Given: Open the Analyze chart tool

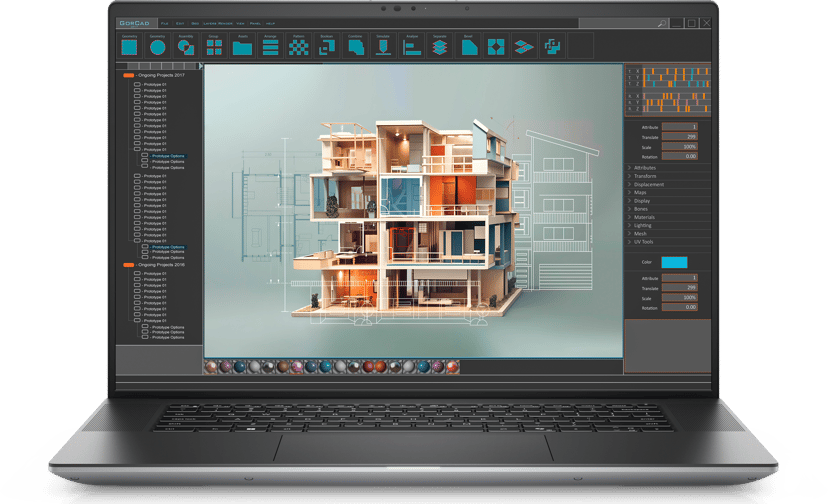Looking at the screenshot, I should pyautogui.click(x=412, y=48).
